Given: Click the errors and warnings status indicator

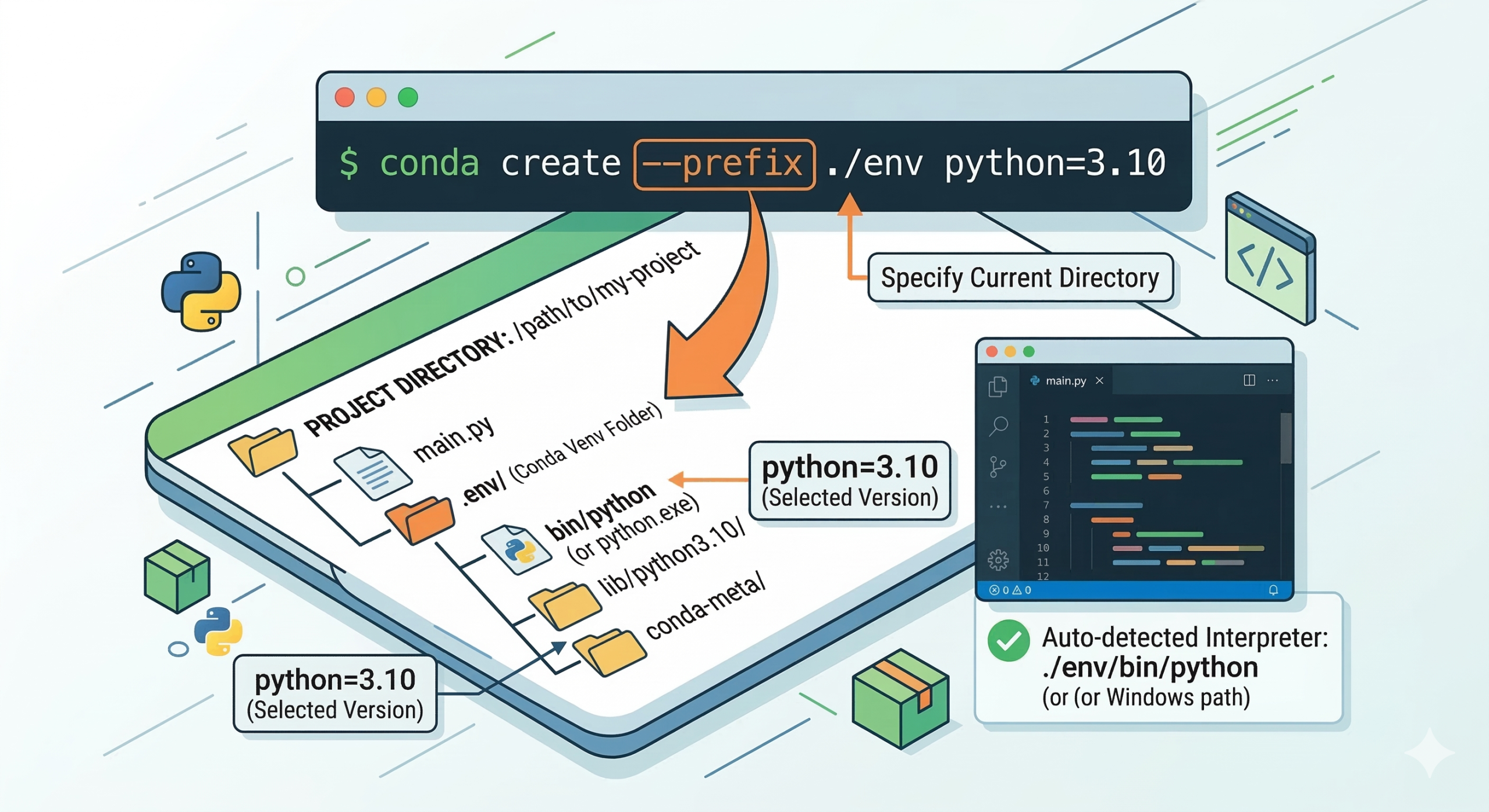Looking at the screenshot, I should 1010,590.
